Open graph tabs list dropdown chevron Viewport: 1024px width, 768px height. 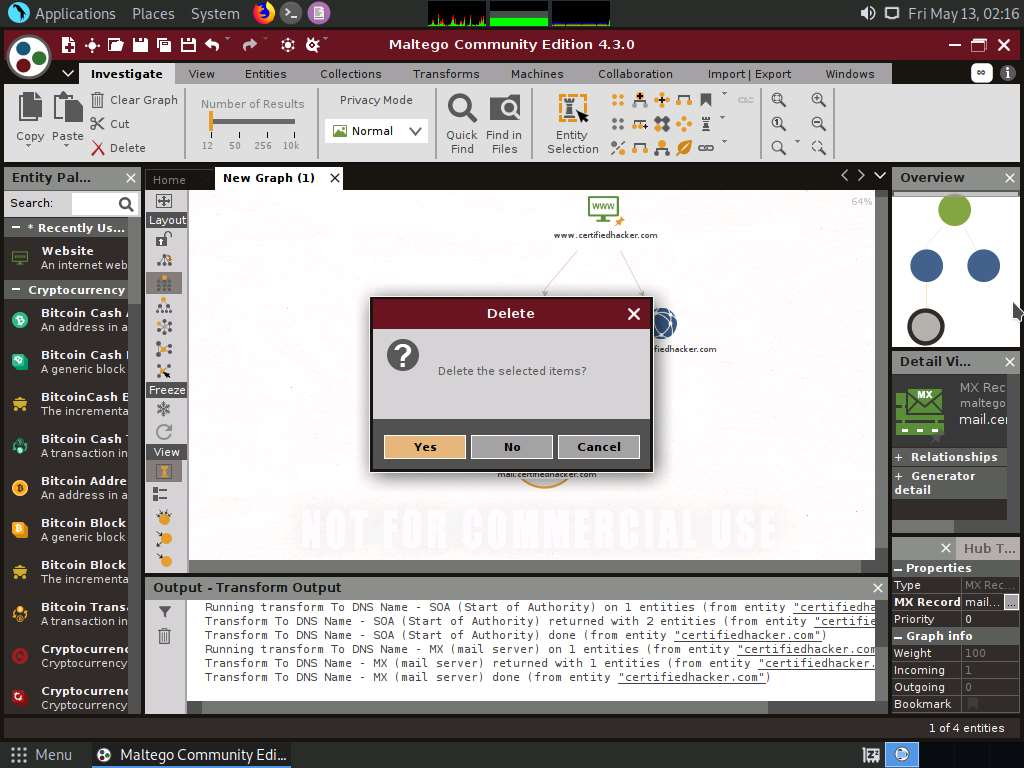[880, 176]
